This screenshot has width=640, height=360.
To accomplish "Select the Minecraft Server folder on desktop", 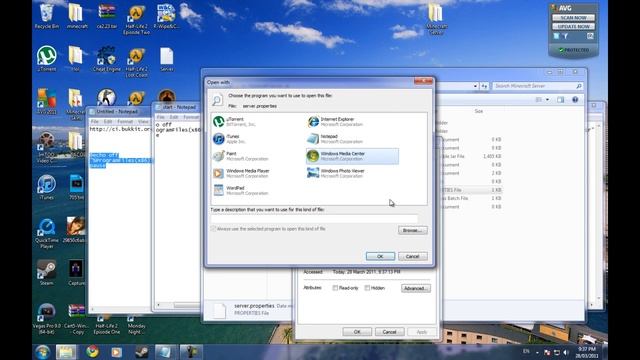I will (436, 20).
